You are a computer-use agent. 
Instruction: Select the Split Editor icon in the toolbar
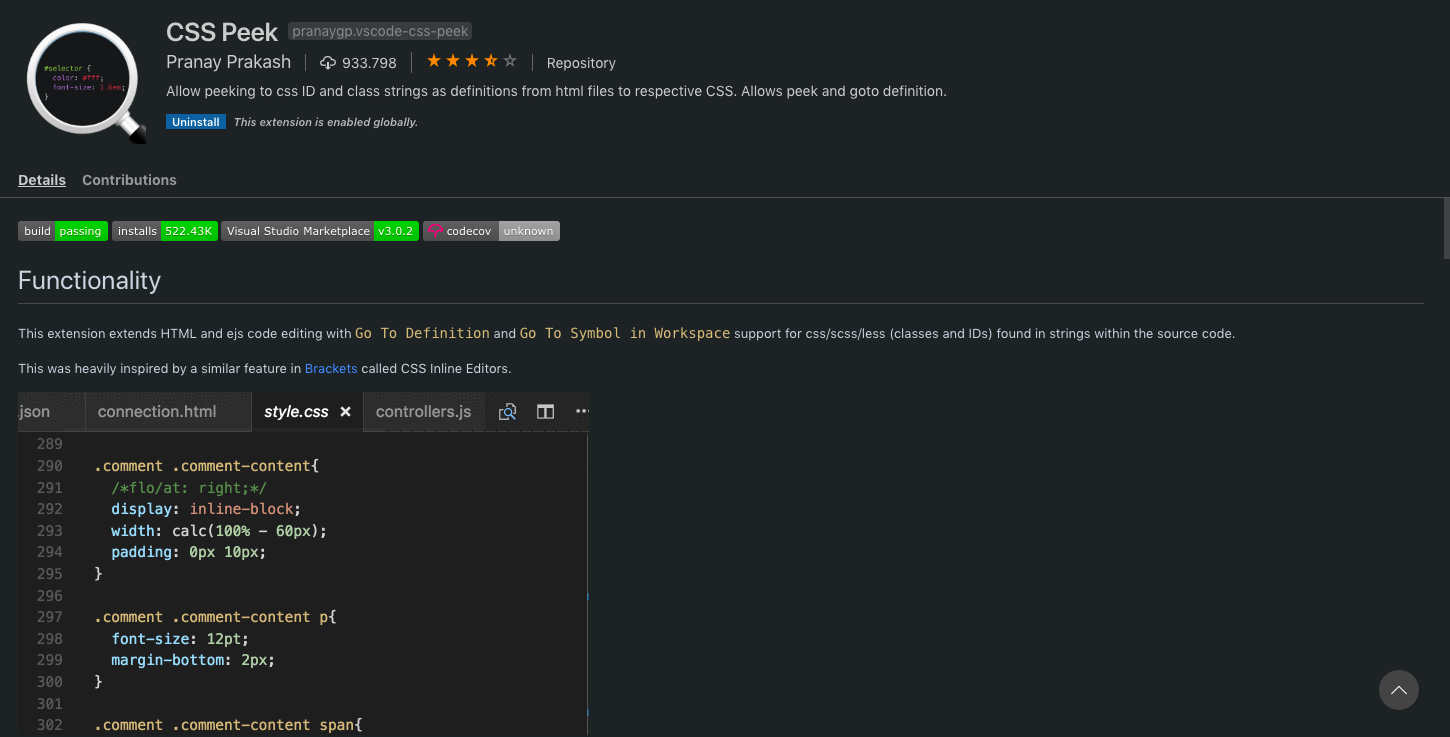pyautogui.click(x=545, y=411)
